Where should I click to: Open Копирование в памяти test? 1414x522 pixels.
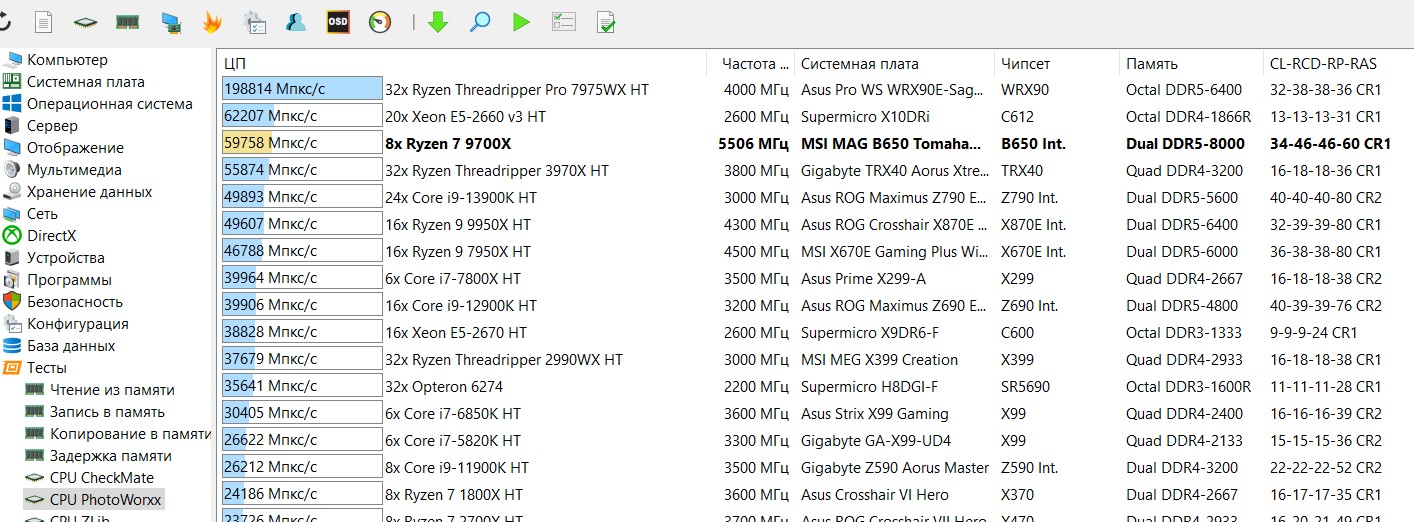pyautogui.click(x=130, y=434)
